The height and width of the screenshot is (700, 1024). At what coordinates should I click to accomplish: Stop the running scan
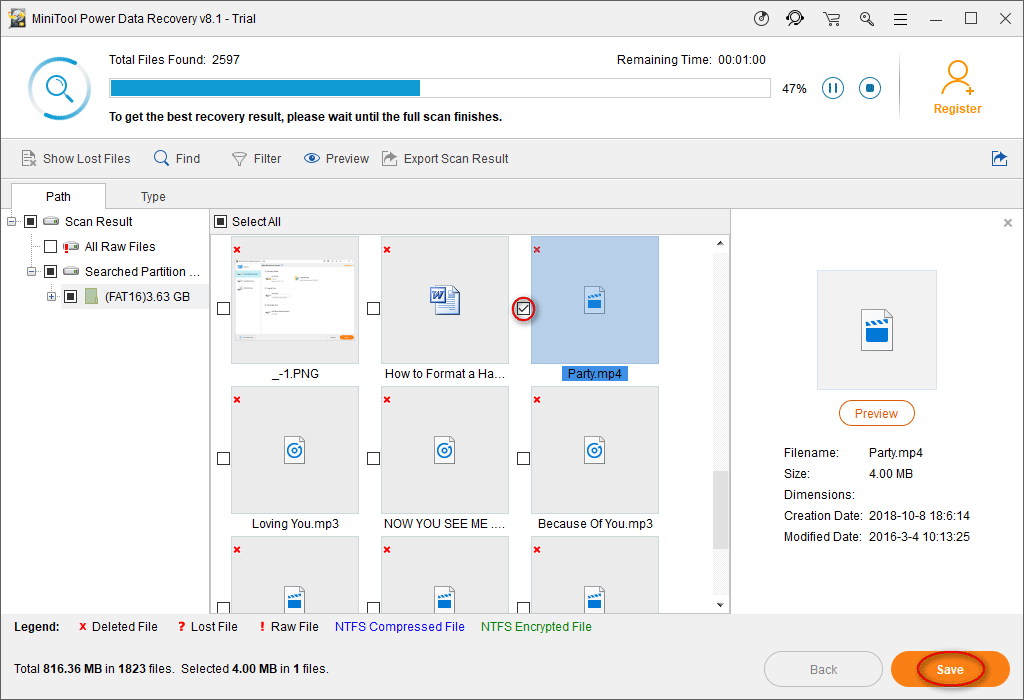pos(870,88)
